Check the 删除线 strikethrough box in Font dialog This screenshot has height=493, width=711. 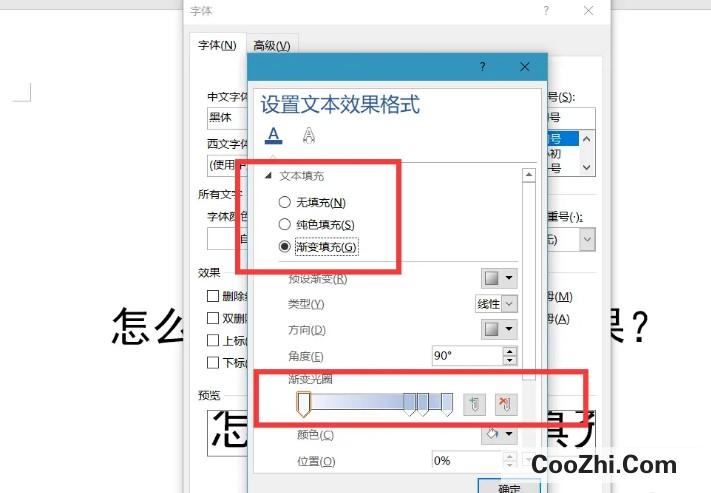click(x=213, y=296)
